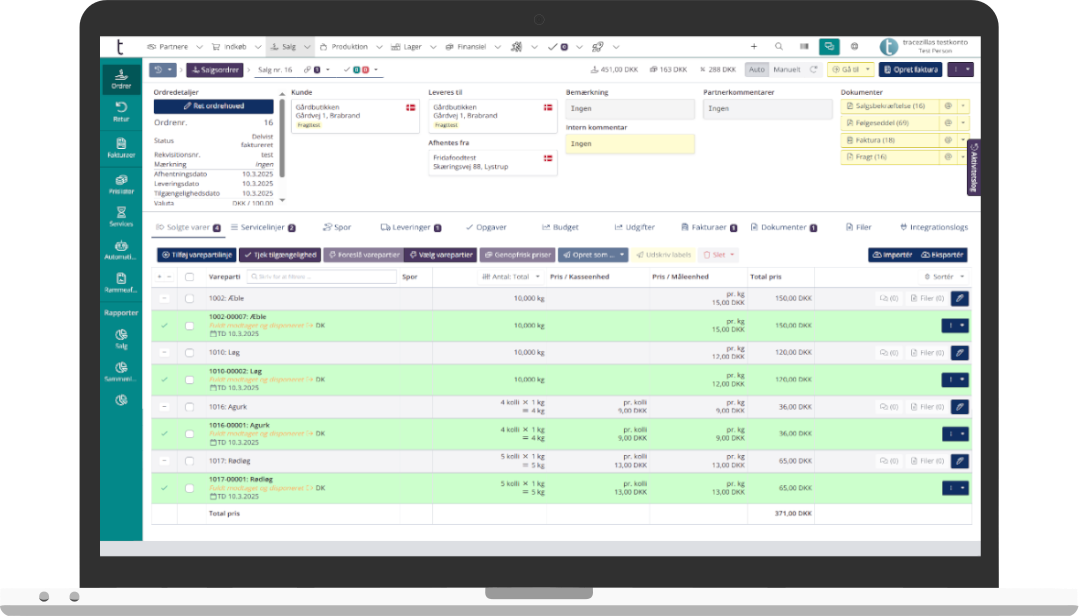Click the plus icon in top bar

(753, 47)
